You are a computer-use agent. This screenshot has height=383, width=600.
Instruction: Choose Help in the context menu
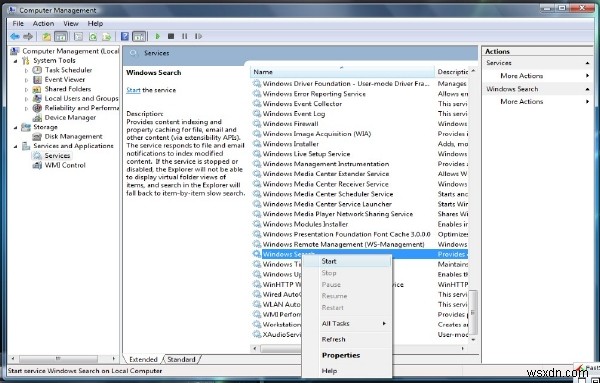(x=347, y=371)
